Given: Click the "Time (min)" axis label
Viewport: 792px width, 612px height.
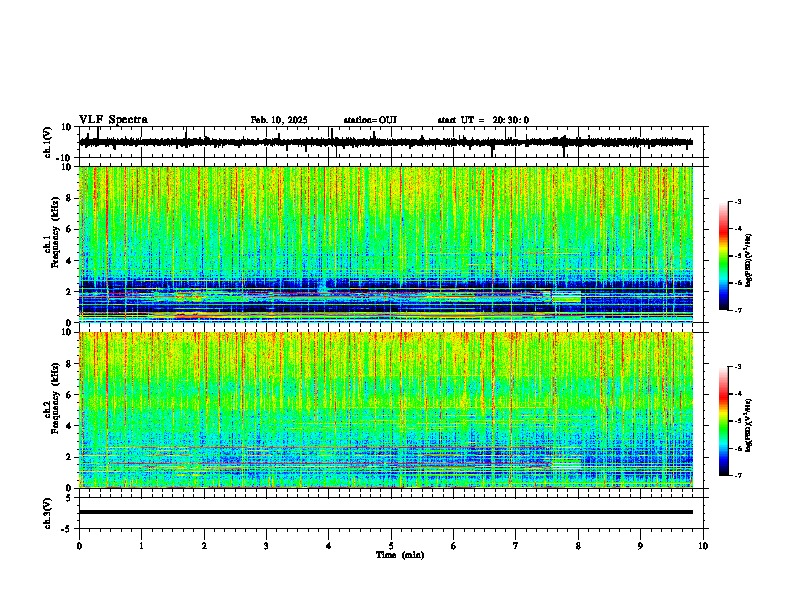Looking at the screenshot, I should 400,555.
